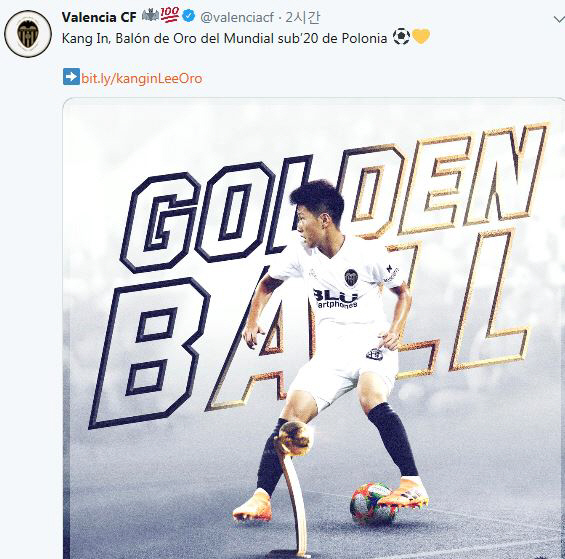Open the tweet timestamp 2시간
Viewport: 565px width, 559px height.
(x=303, y=17)
